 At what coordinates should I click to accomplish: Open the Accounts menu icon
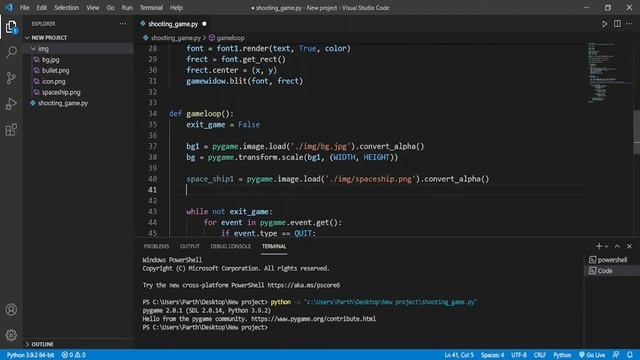11,310
